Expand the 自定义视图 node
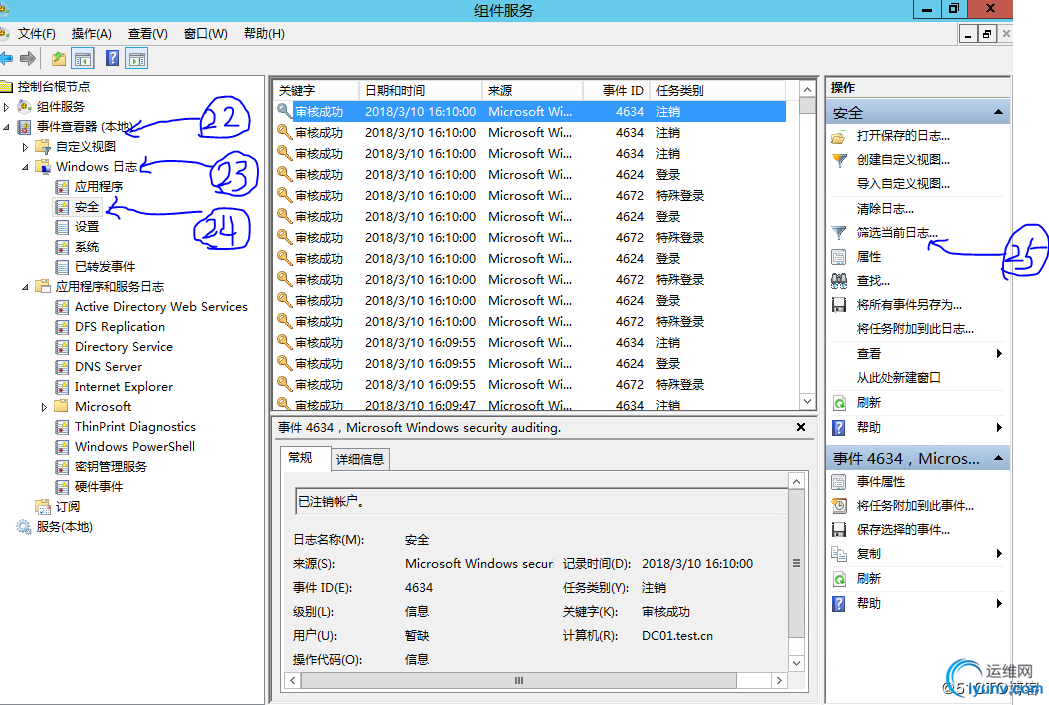Viewport: 1049px width, 705px height. click(x=25, y=146)
